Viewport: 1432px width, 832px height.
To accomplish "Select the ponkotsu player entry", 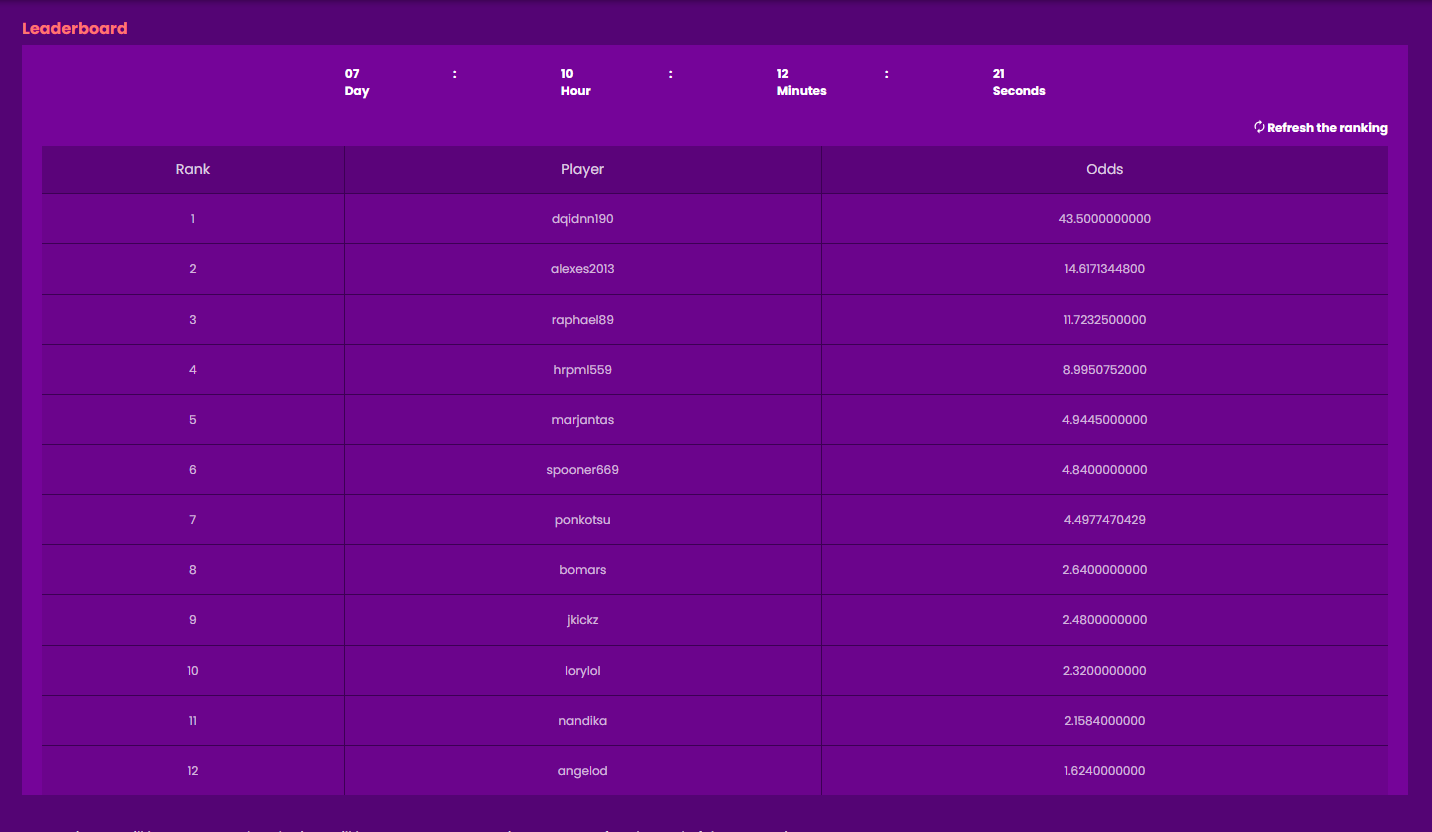I will pos(582,520).
